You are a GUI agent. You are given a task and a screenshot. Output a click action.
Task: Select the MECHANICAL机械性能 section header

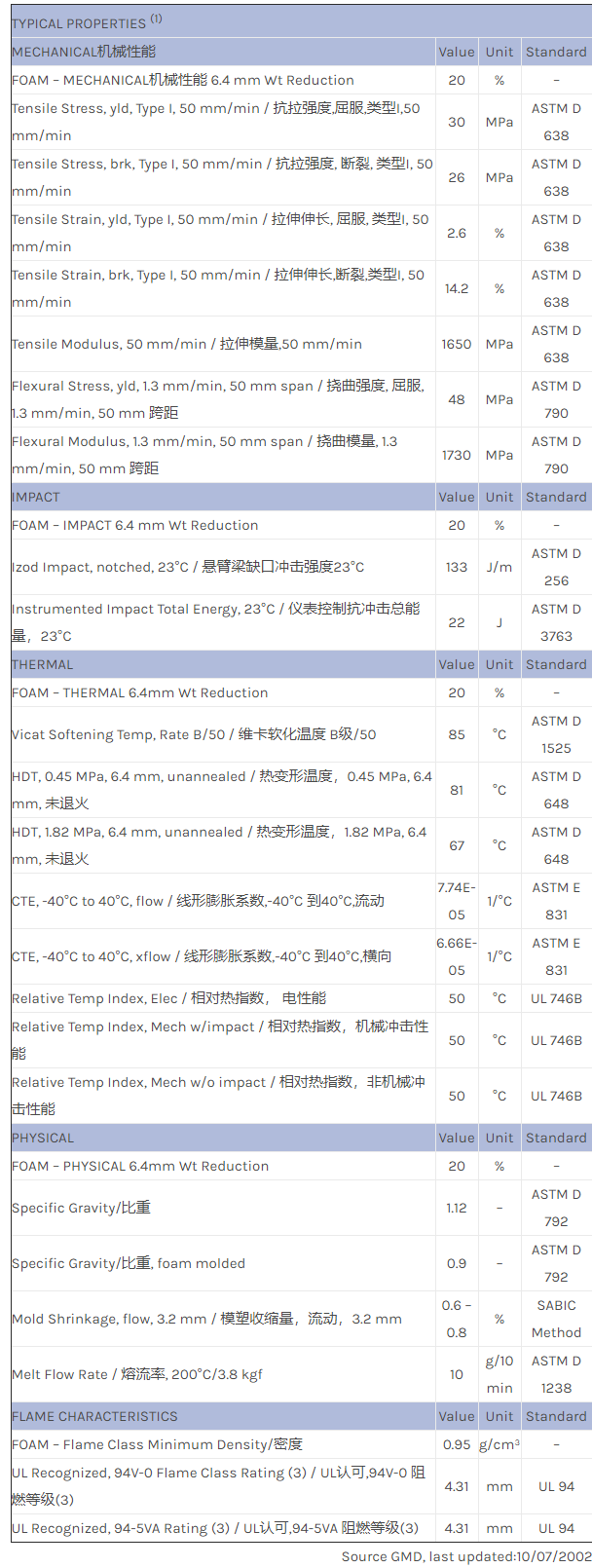pyautogui.click(x=84, y=52)
